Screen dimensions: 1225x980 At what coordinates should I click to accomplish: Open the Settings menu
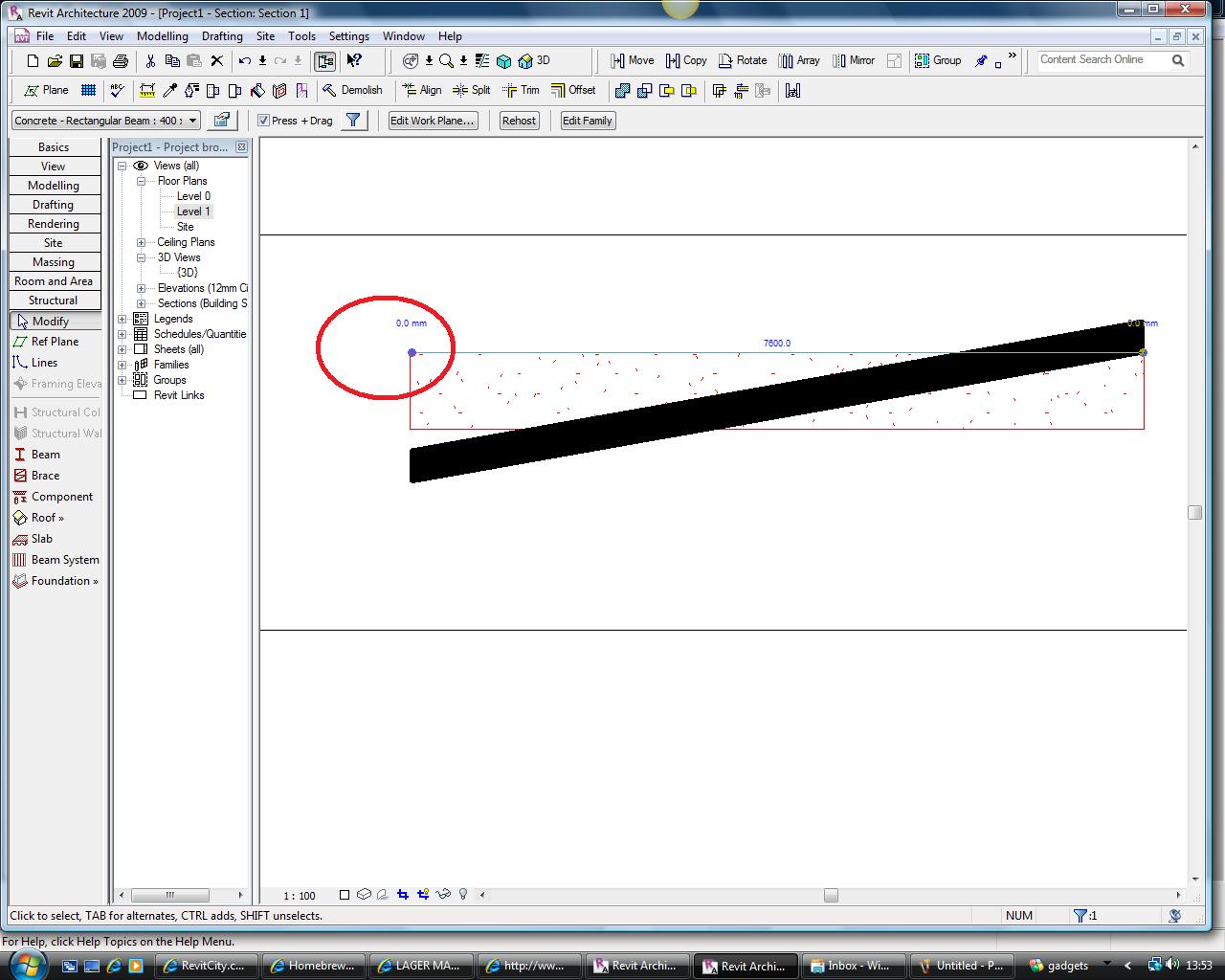coord(349,36)
